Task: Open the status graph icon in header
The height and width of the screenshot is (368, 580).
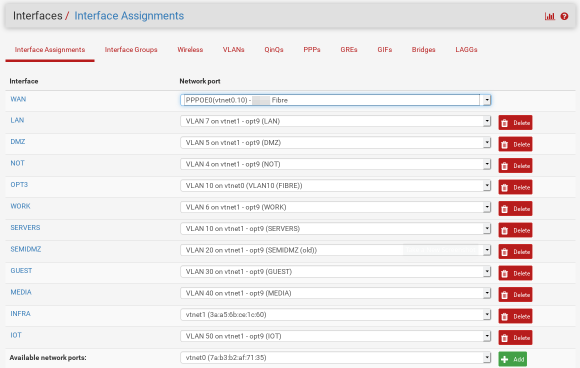Action: 549,16
